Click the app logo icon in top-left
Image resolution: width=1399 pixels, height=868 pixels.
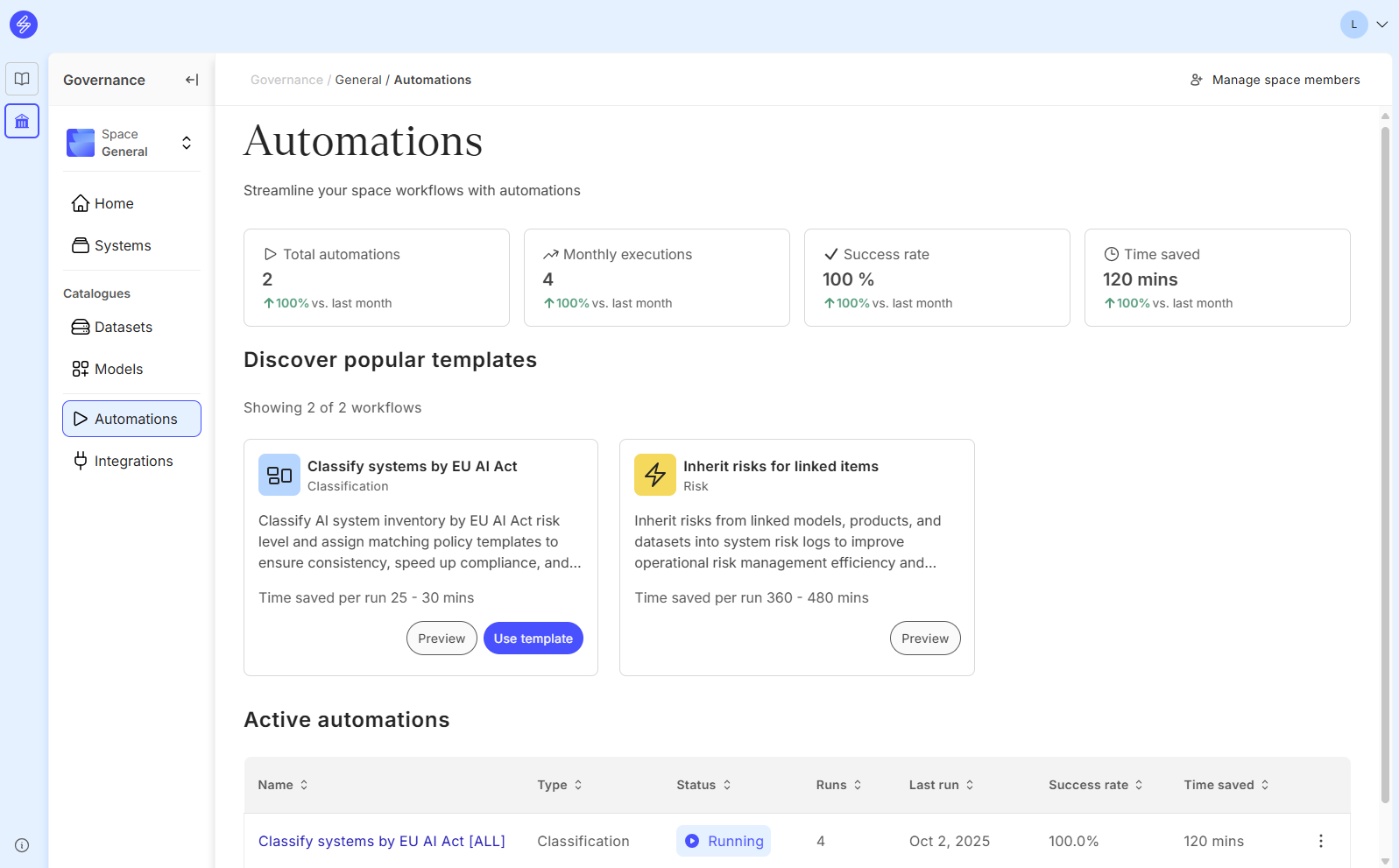pyautogui.click(x=24, y=25)
